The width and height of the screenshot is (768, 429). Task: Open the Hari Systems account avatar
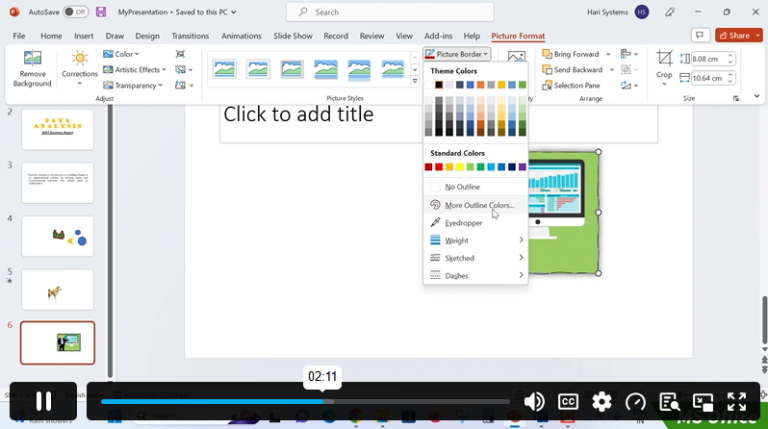tap(642, 12)
